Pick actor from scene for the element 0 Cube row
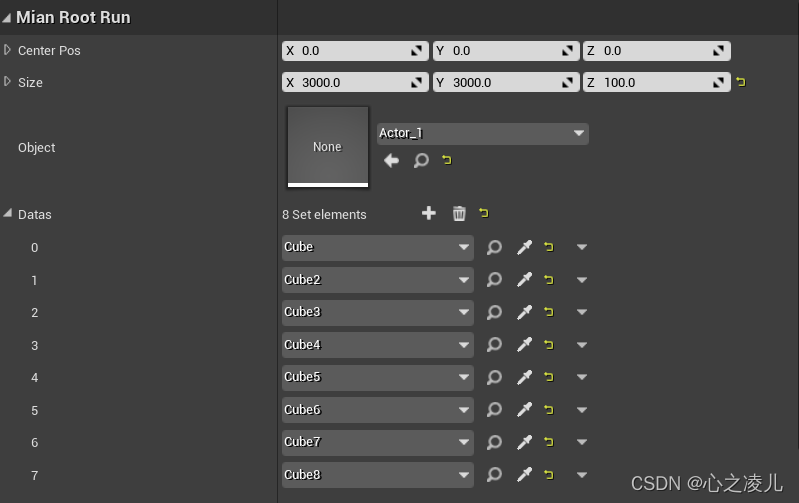 point(524,247)
